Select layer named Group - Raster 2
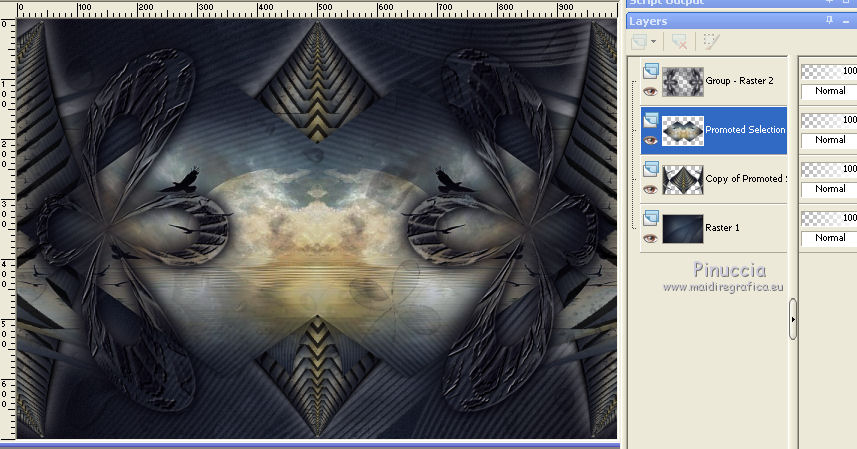Viewport: 857px width, 449px height. tap(739, 81)
